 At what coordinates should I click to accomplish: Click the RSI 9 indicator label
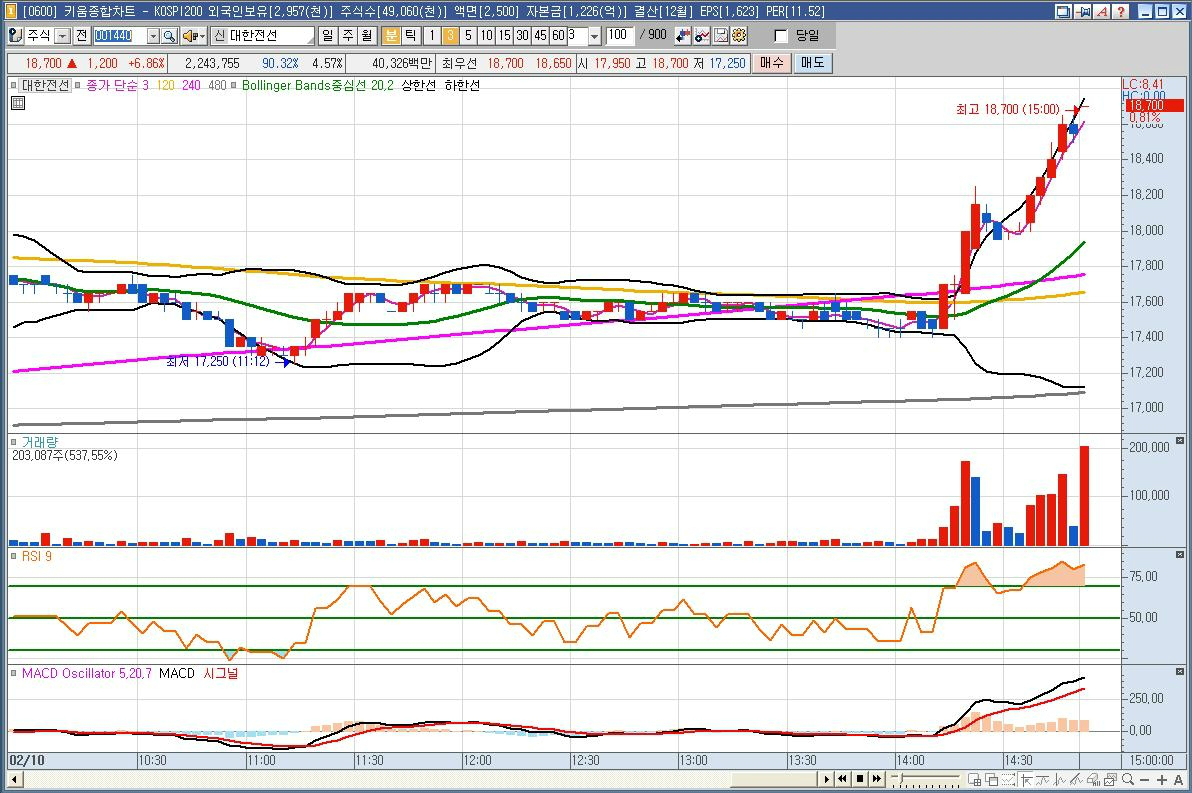coord(36,556)
